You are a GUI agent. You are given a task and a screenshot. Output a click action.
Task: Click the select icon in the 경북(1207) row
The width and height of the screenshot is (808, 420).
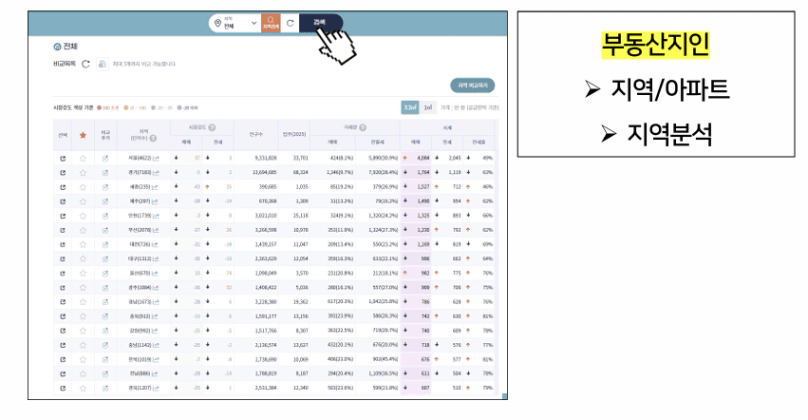click(63, 388)
